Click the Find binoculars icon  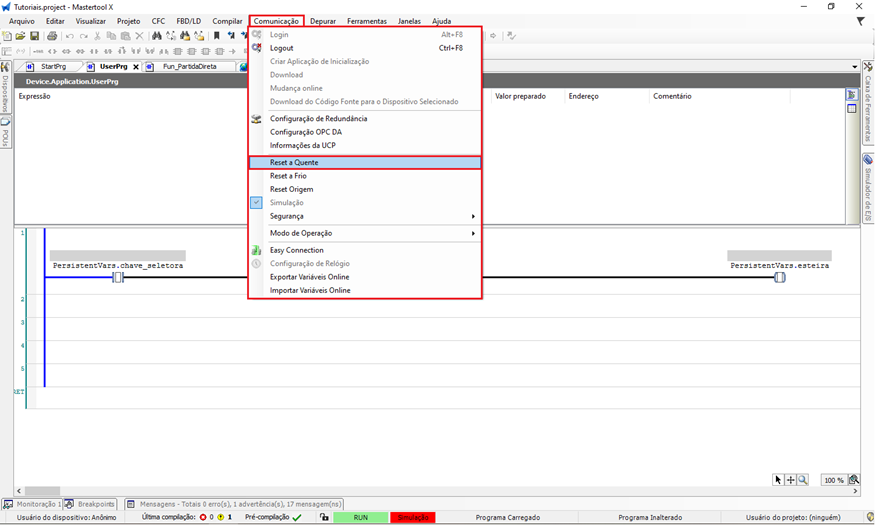pos(157,36)
